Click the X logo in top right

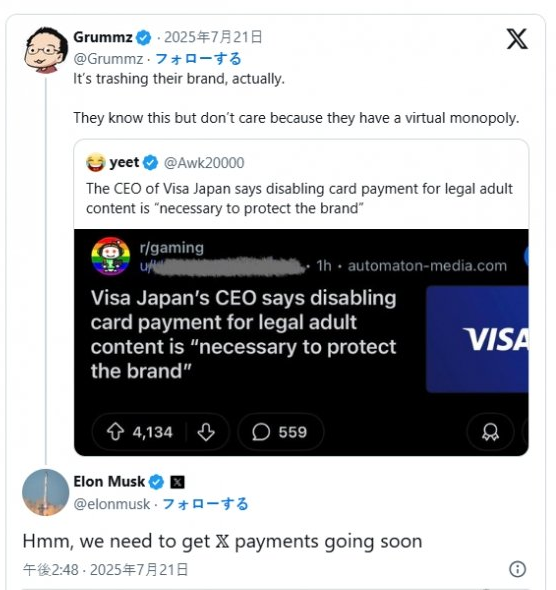[x=517, y=39]
